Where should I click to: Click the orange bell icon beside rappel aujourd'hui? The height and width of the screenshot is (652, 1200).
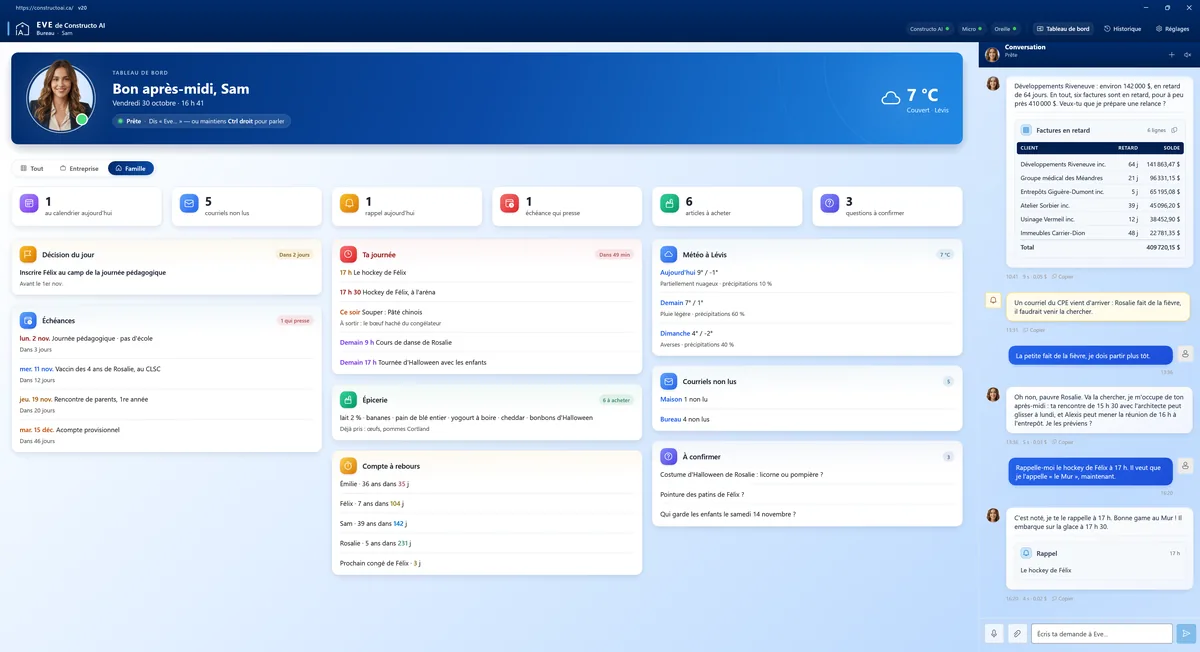click(x=349, y=204)
